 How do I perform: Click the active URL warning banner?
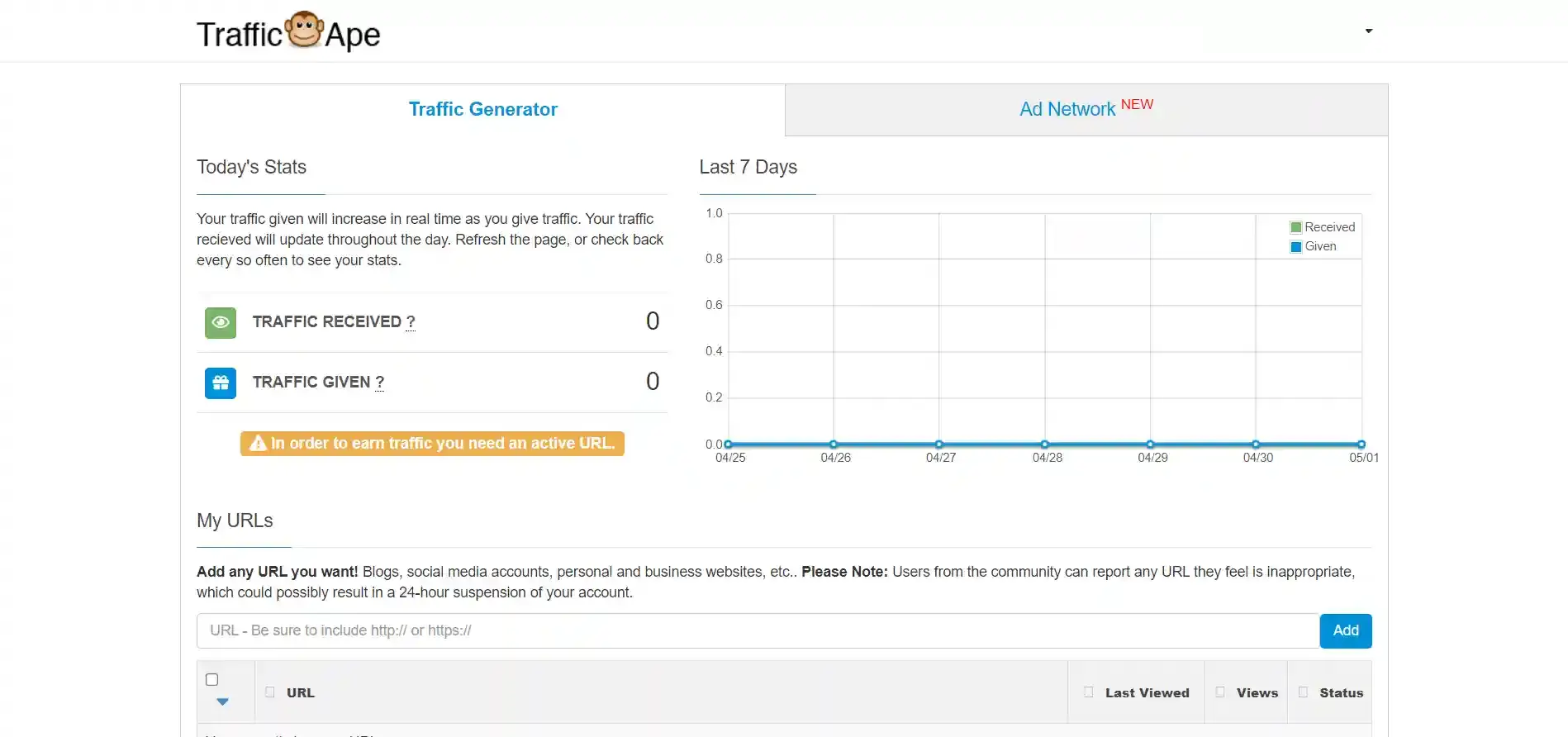pyautogui.click(x=432, y=444)
